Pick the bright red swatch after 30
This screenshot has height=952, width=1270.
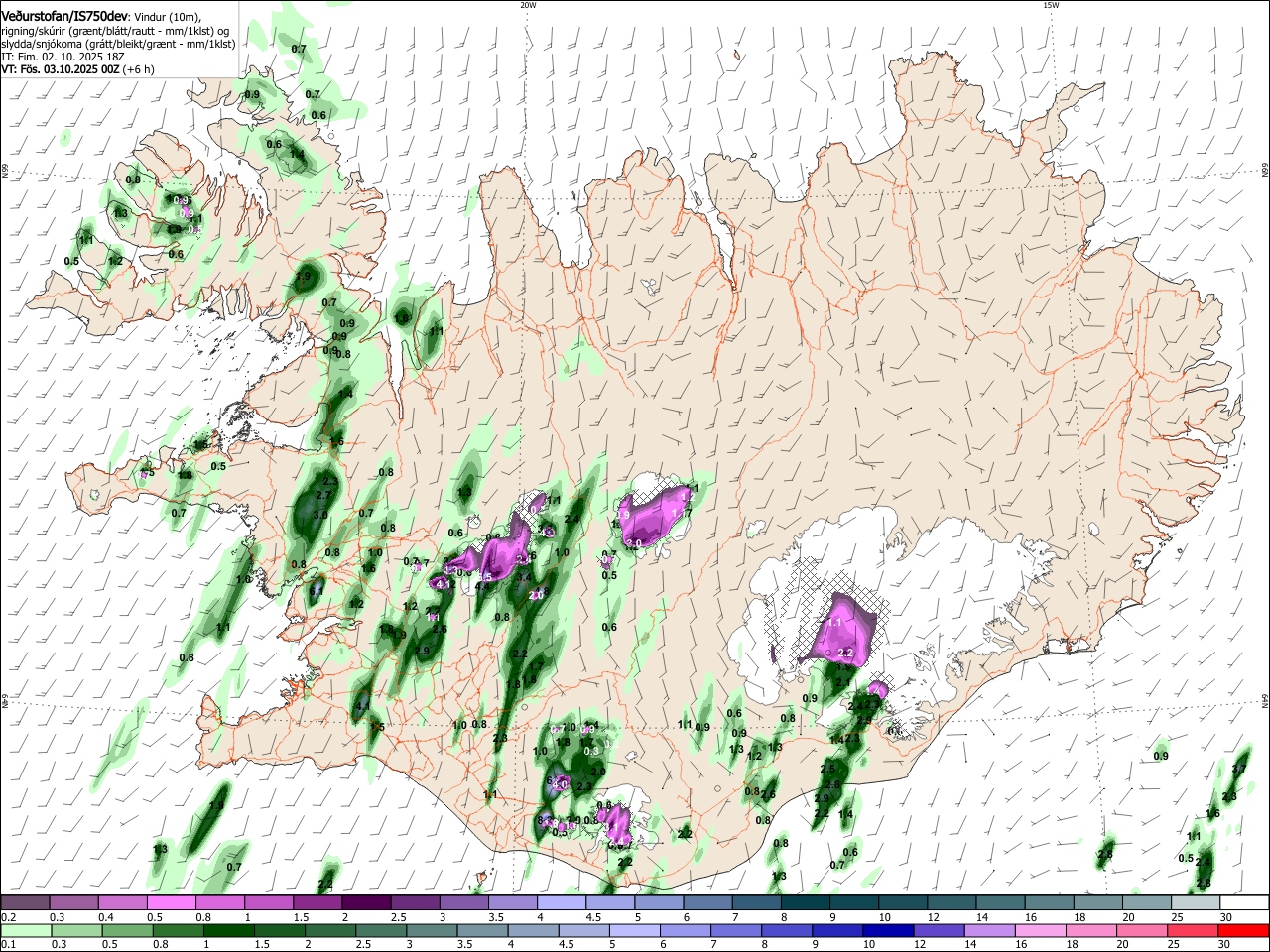[x=1243, y=931]
